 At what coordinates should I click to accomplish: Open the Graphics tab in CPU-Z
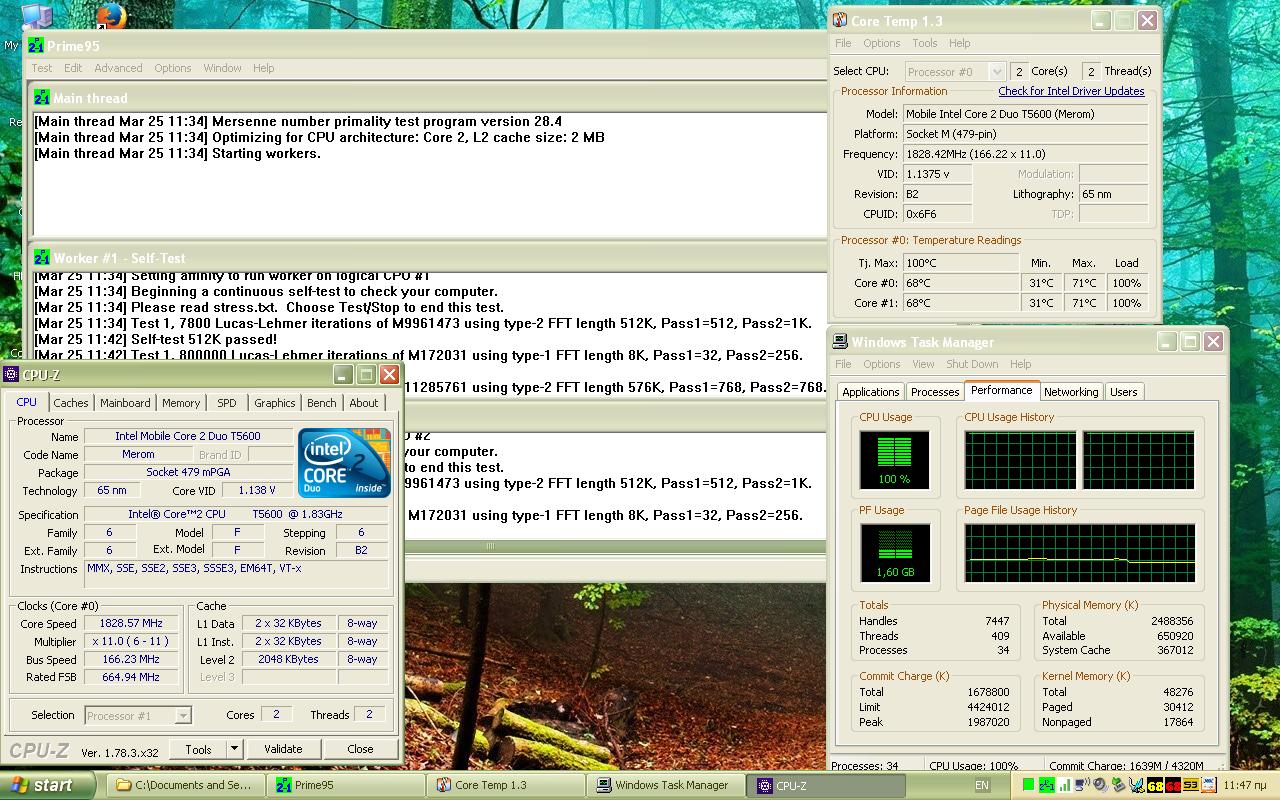tap(274, 403)
